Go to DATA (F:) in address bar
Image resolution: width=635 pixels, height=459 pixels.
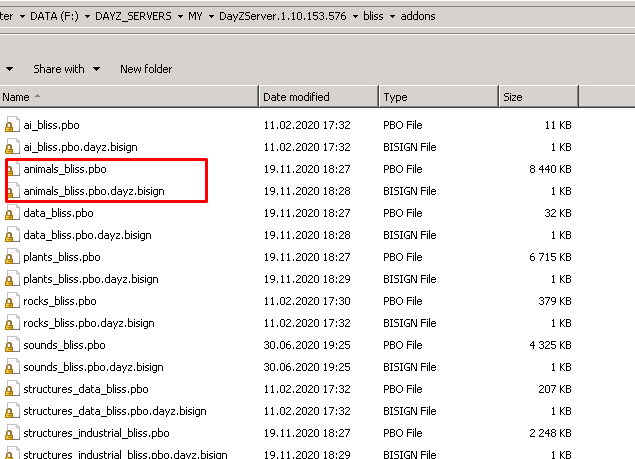(x=54, y=16)
